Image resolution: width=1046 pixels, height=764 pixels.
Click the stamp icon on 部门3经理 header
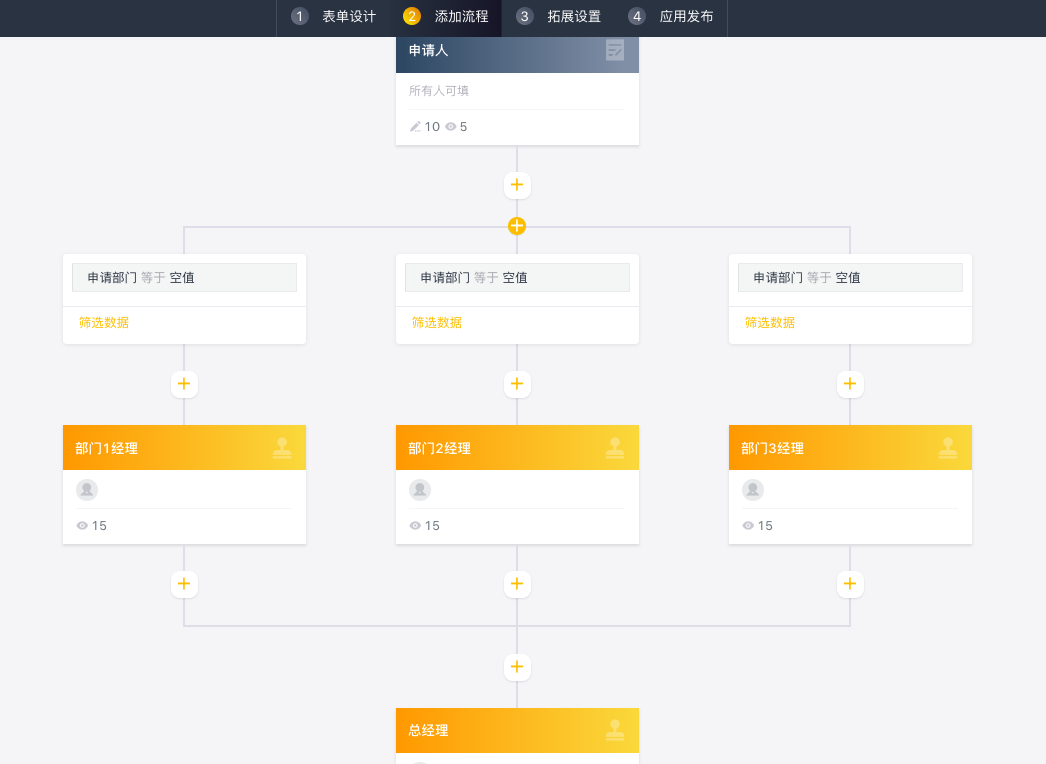948,448
